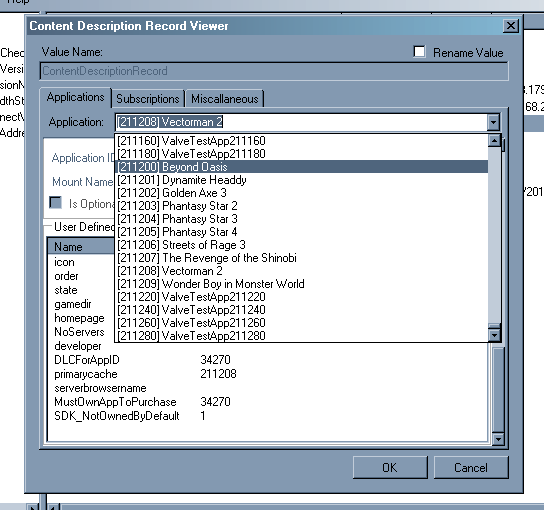544x510 pixels.
Task: Choose [211200] Beyond Oasis entry
Action: pyautogui.click(x=301, y=167)
